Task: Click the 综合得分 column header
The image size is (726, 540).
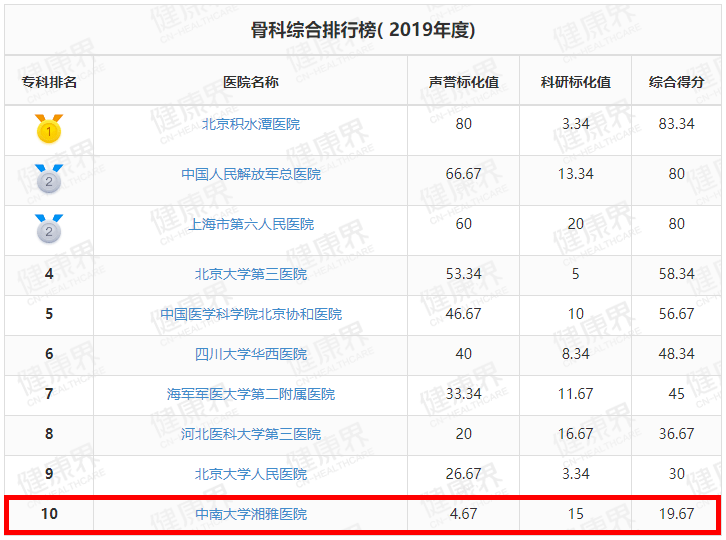Action: [676, 82]
